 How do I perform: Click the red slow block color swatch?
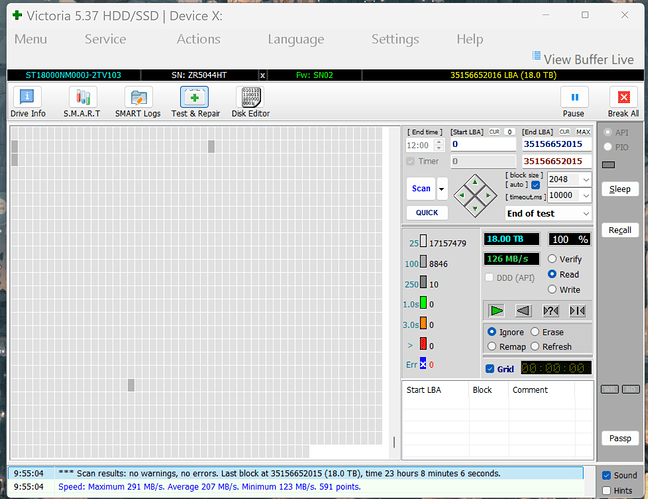[423, 344]
